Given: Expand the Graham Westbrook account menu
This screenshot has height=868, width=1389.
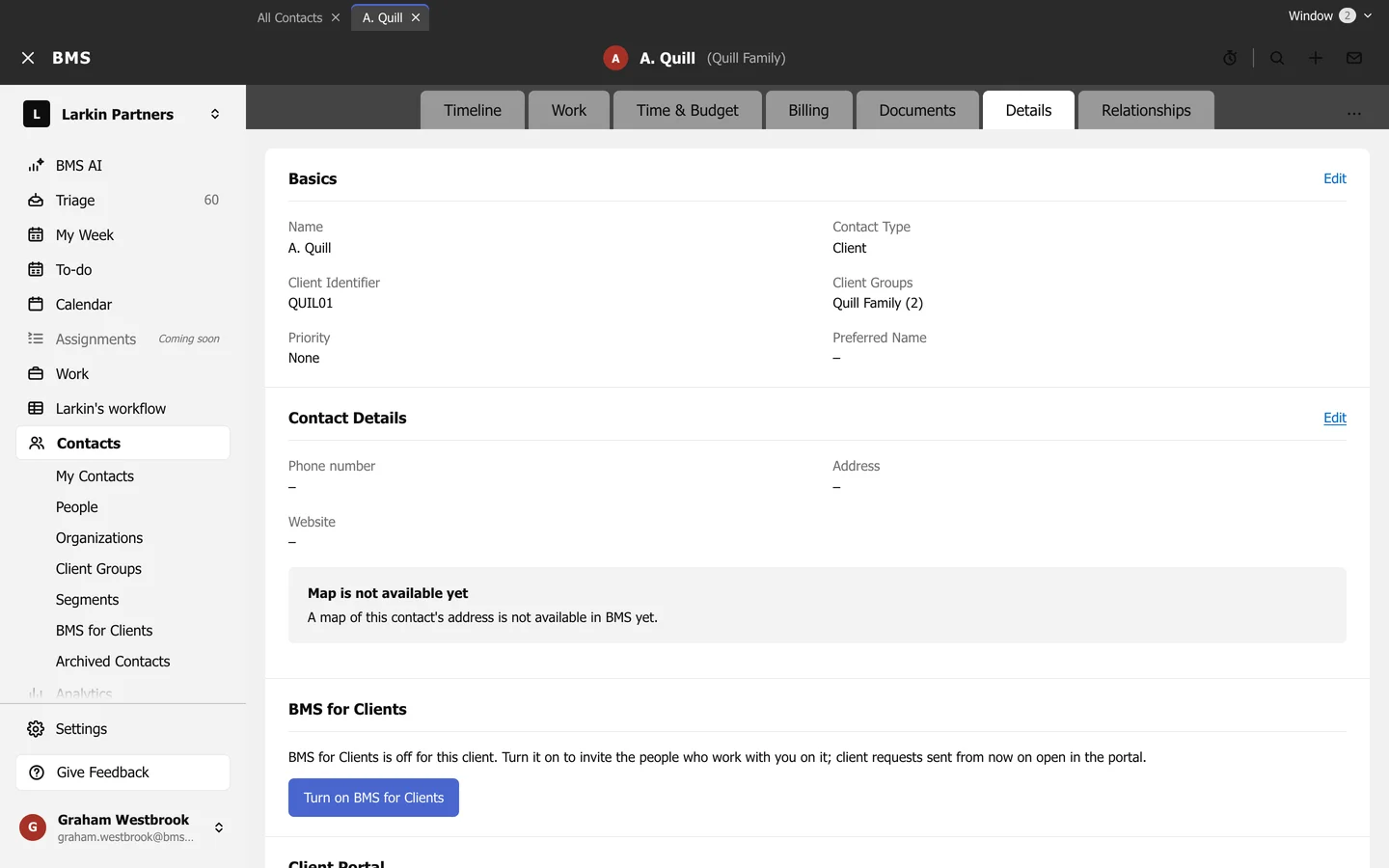Looking at the screenshot, I should [x=219, y=827].
